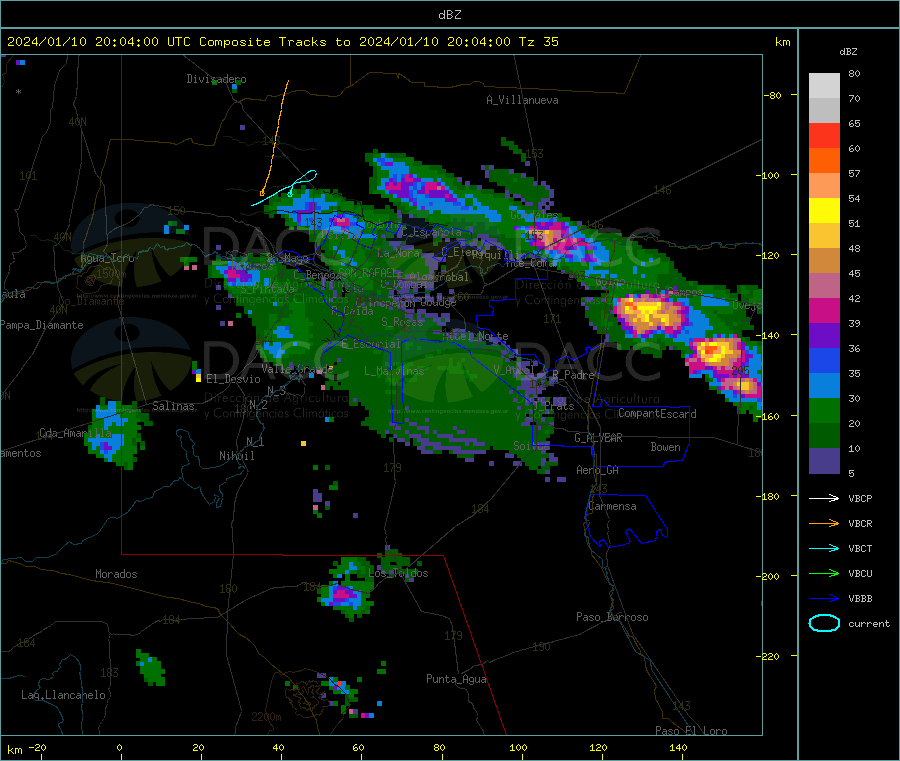The height and width of the screenshot is (761, 900).
Task: Click the white VBCP arrow legend icon
Action: point(824,498)
